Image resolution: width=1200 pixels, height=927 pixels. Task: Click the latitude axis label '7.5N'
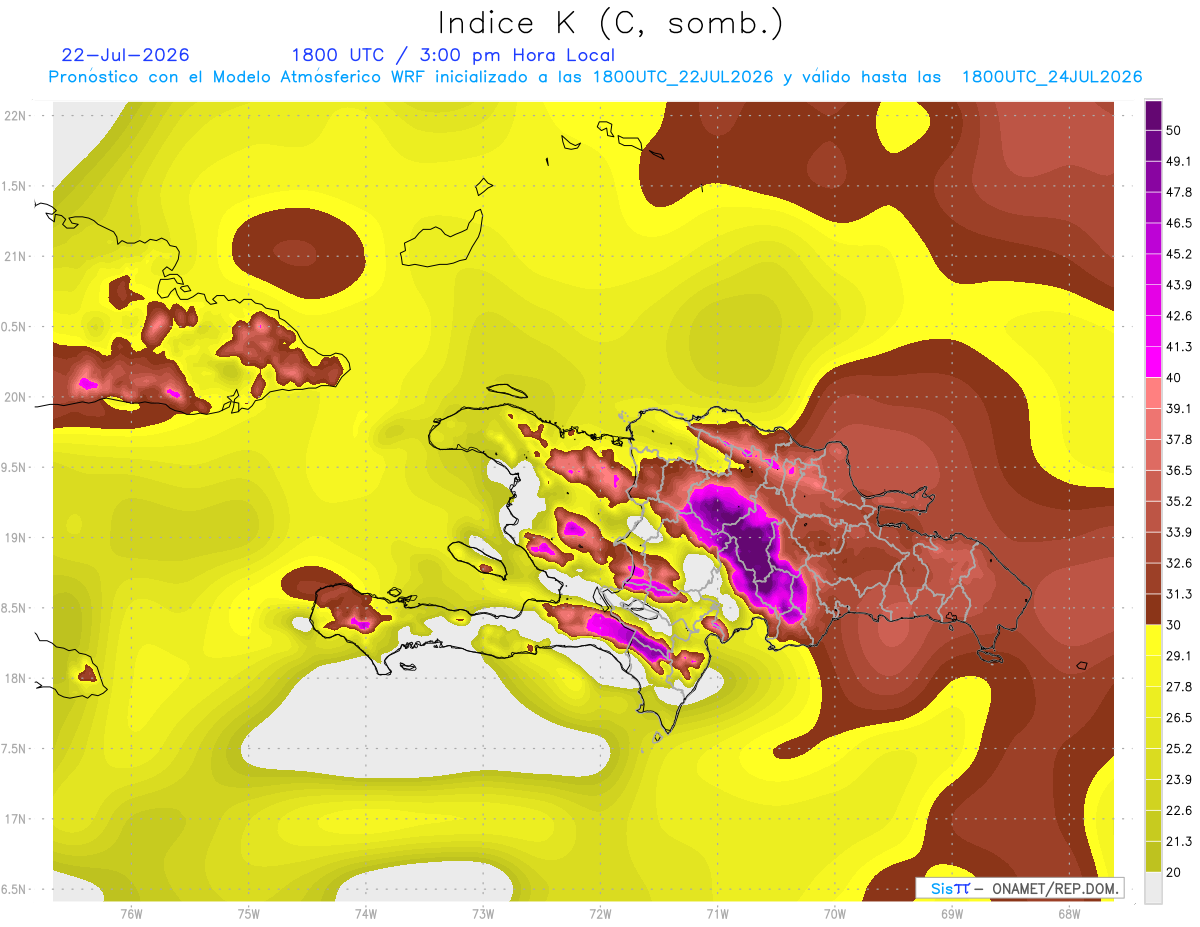tap(15, 749)
